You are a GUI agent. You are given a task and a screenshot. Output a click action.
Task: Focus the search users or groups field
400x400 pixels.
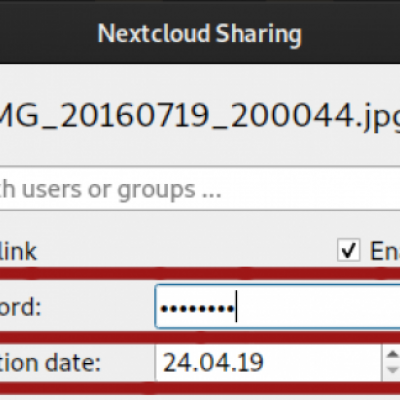point(200,188)
